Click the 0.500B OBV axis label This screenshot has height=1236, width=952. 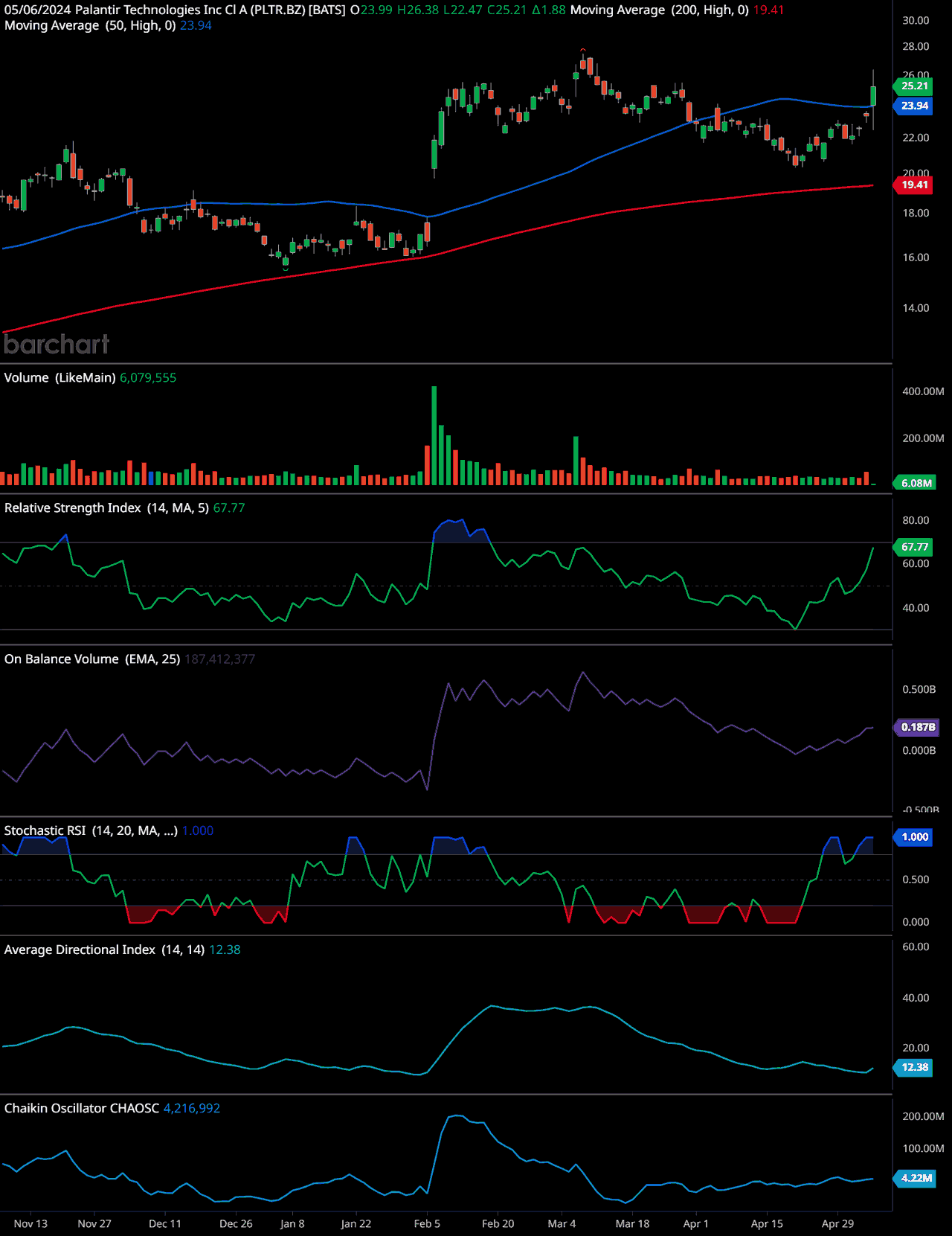[919, 689]
